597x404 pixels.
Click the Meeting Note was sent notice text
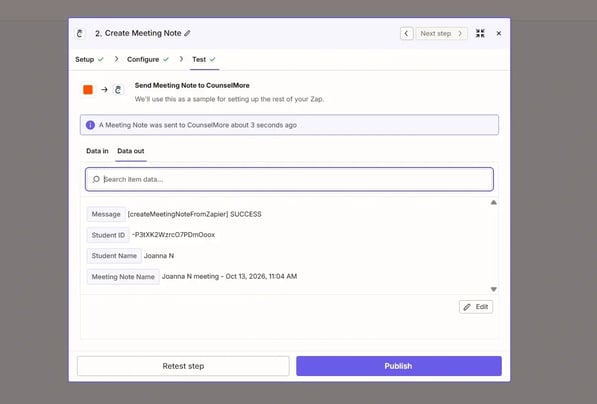198,125
